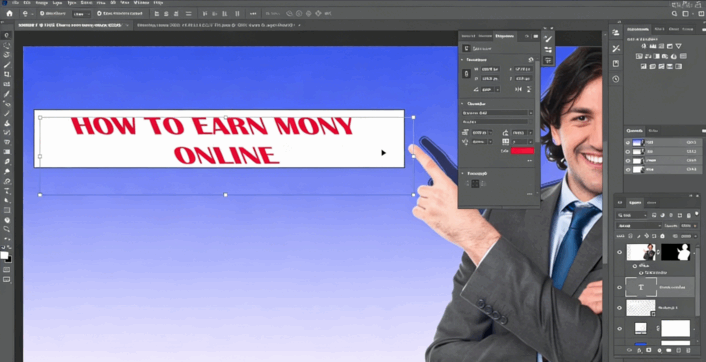Hide the Effects eye under man layer

(x=635, y=266)
